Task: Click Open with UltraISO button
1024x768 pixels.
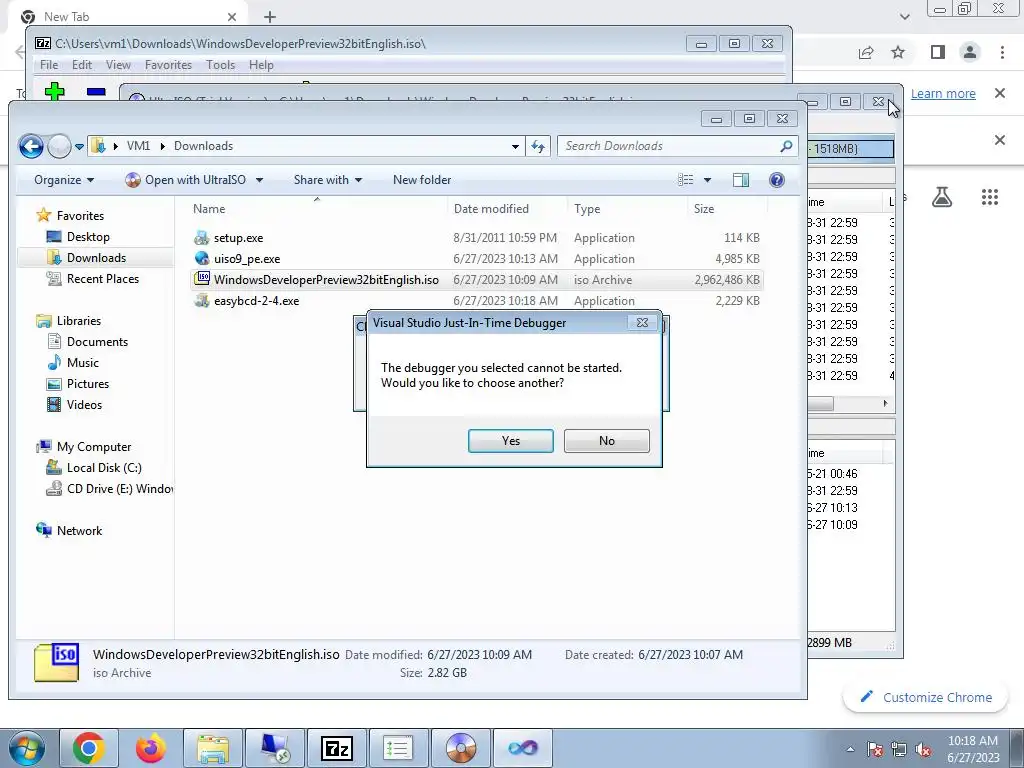Action: coord(186,180)
